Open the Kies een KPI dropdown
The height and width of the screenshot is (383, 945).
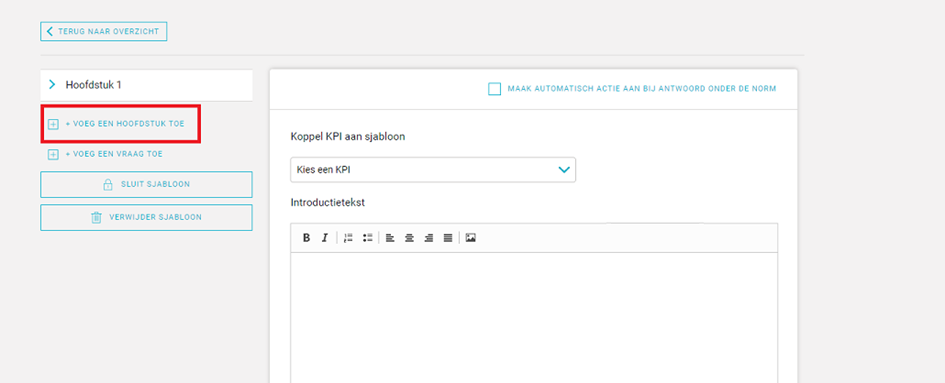[x=433, y=170]
